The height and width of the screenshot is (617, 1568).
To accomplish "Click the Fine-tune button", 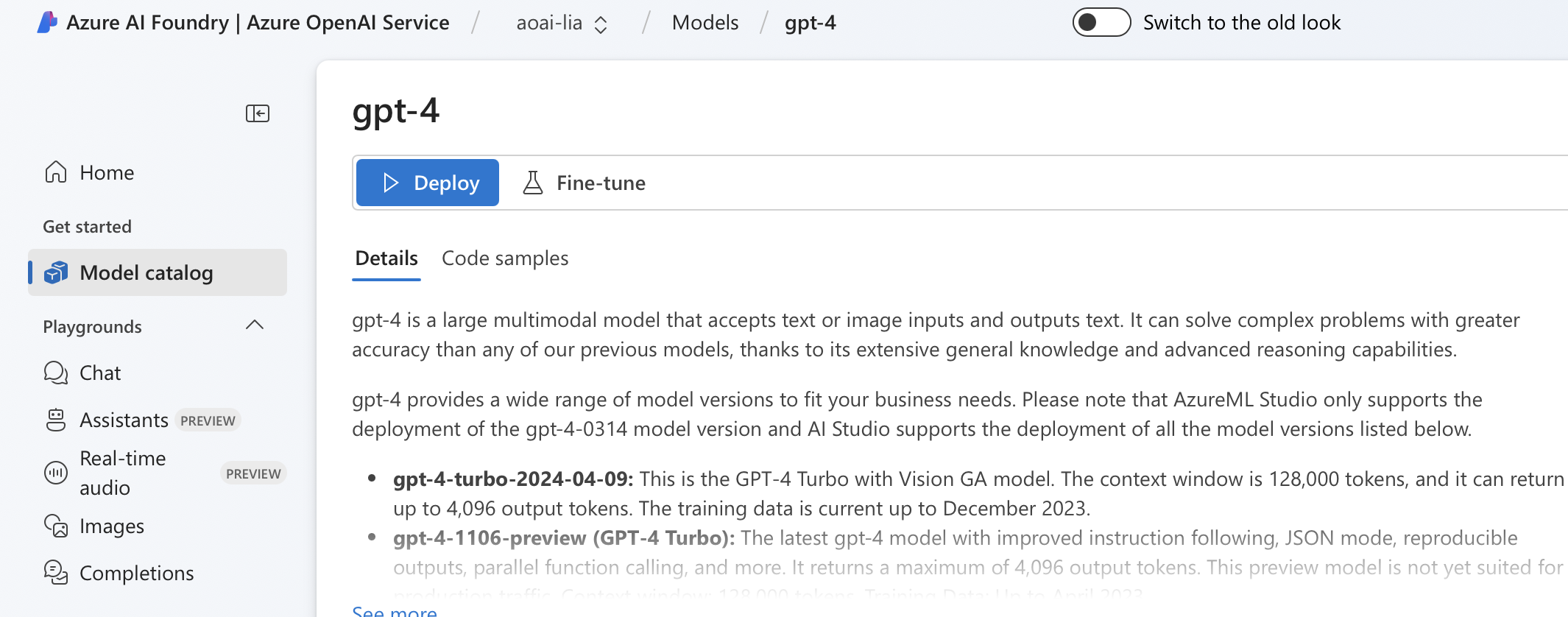I will pos(584,183).
